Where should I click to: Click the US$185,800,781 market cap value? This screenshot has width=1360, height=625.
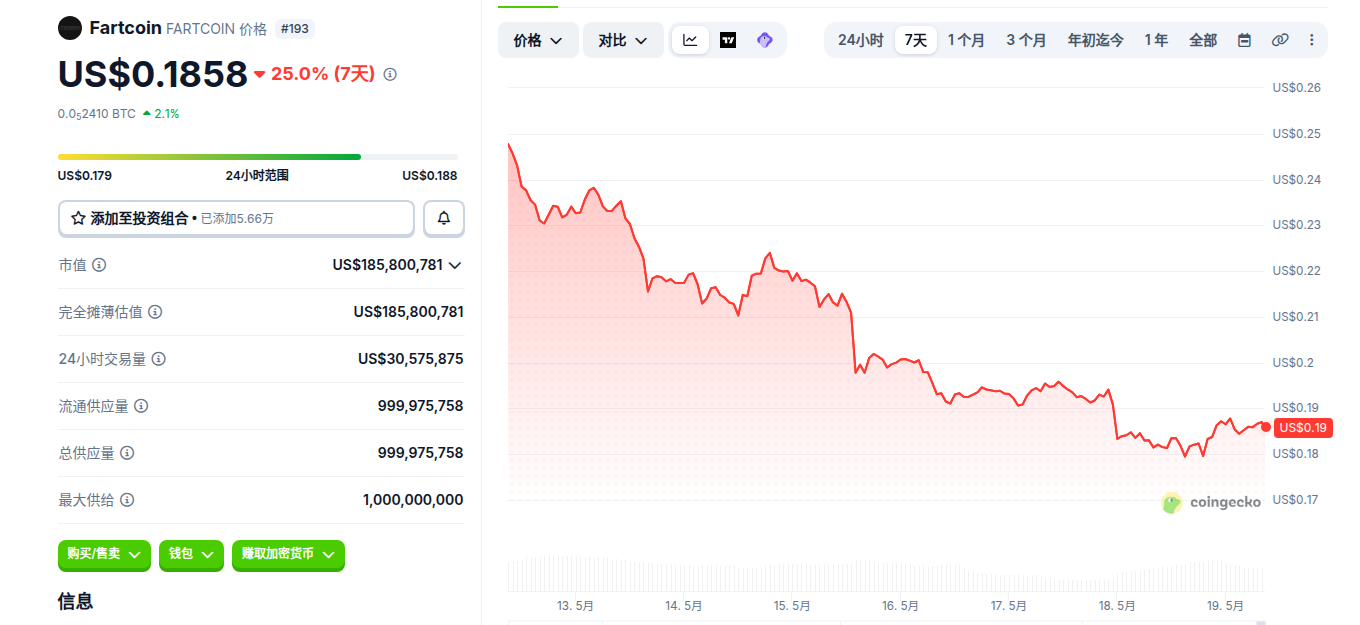pos(388,265)
